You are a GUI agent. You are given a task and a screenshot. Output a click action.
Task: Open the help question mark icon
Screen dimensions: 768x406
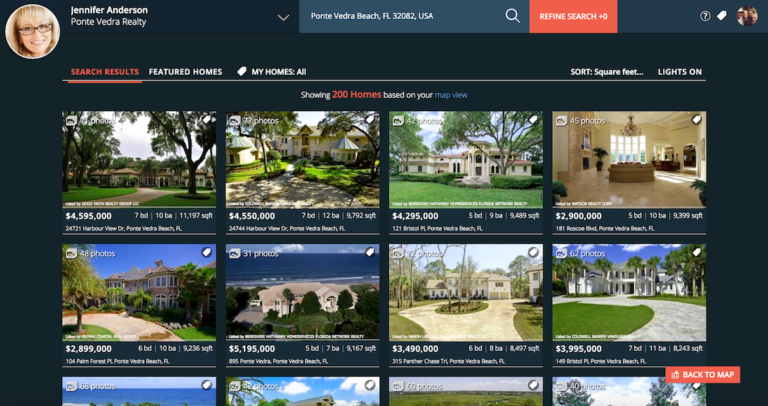tap(705, 16)
